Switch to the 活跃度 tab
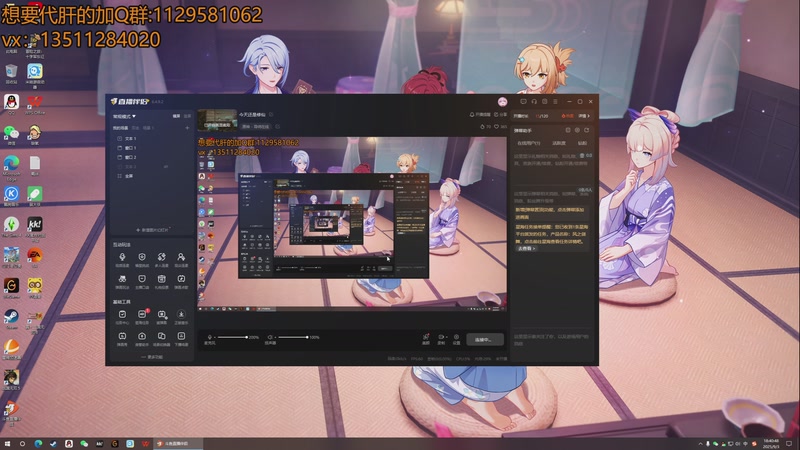This screenshot has width=800, height=450. pyautogui.click(x=559, y=143)
